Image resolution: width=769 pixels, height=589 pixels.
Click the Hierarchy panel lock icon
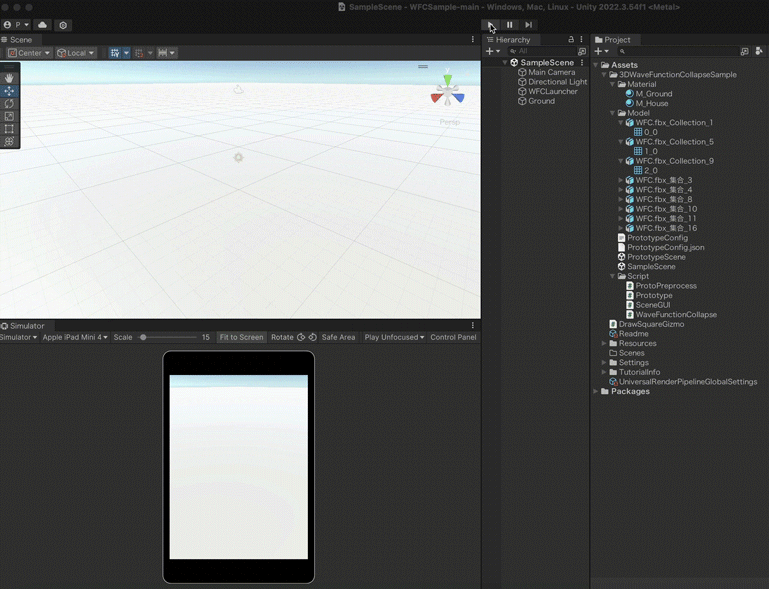tap(571, 40)
